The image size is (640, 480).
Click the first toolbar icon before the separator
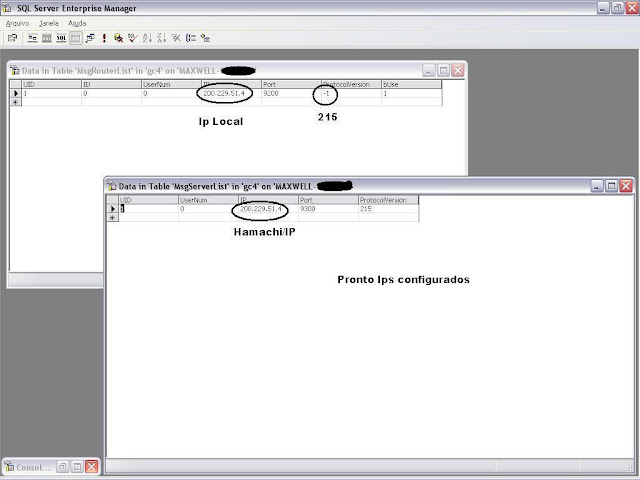pyautogui.click(x=13, y=38)
